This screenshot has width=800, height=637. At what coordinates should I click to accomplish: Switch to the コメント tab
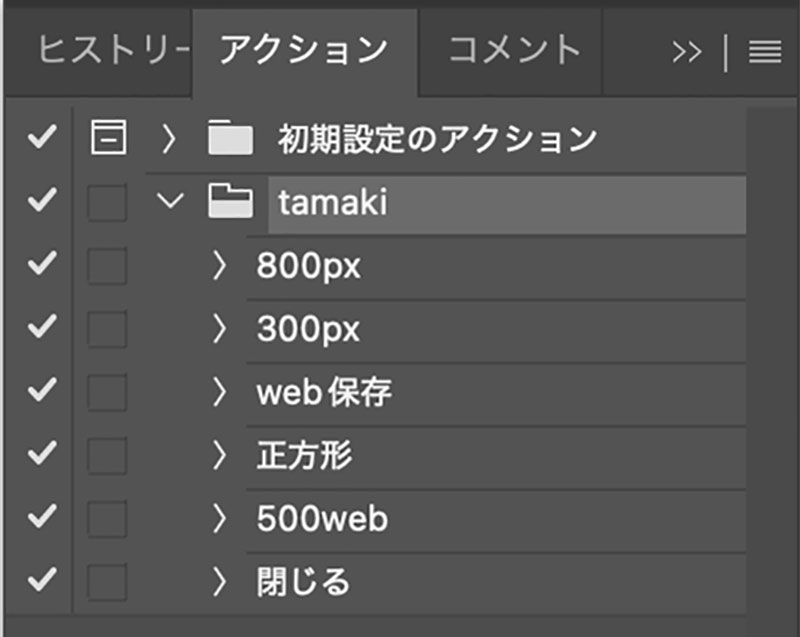[x=513, y=50]
